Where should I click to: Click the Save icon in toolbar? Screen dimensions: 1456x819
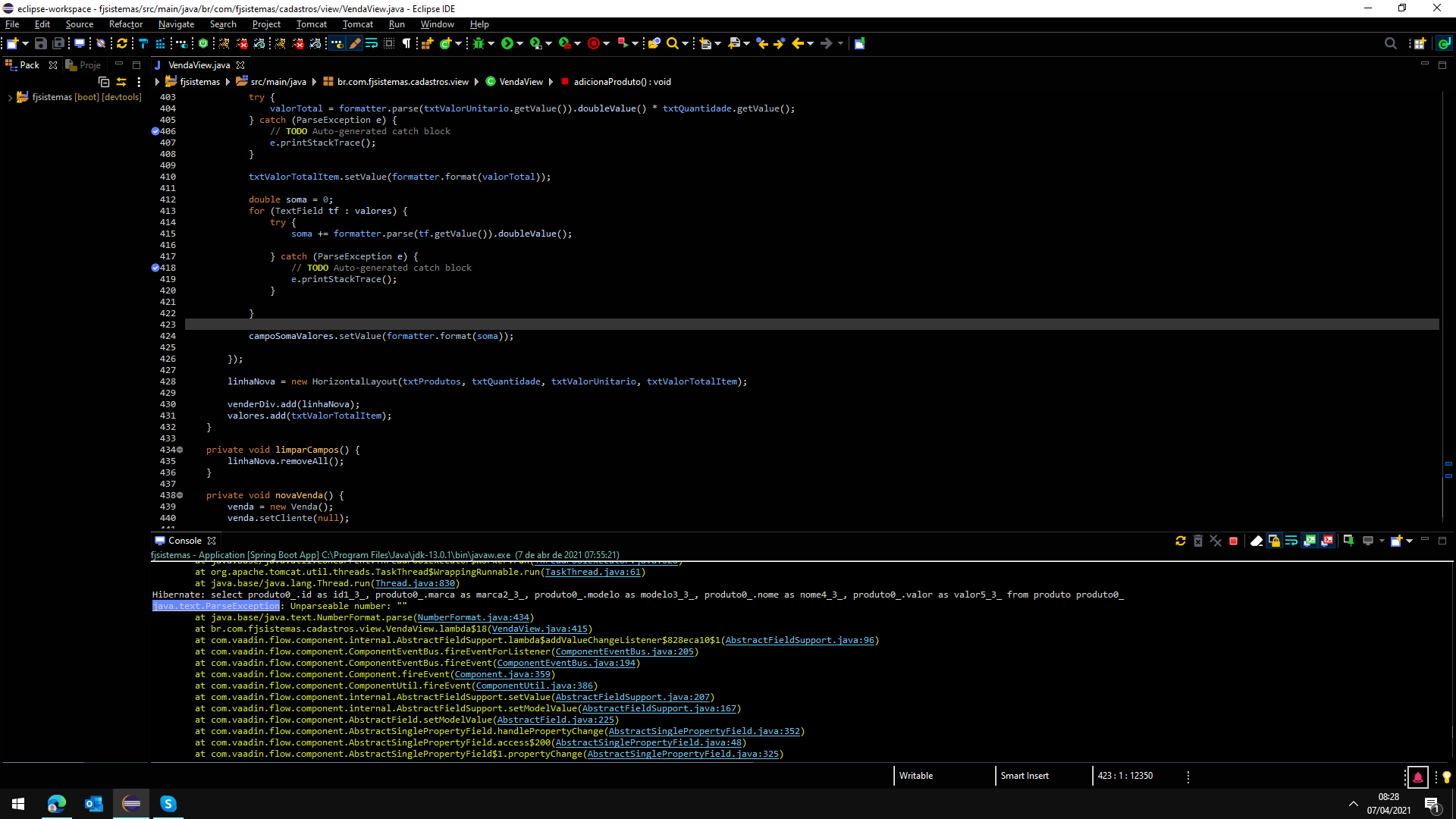41,43
